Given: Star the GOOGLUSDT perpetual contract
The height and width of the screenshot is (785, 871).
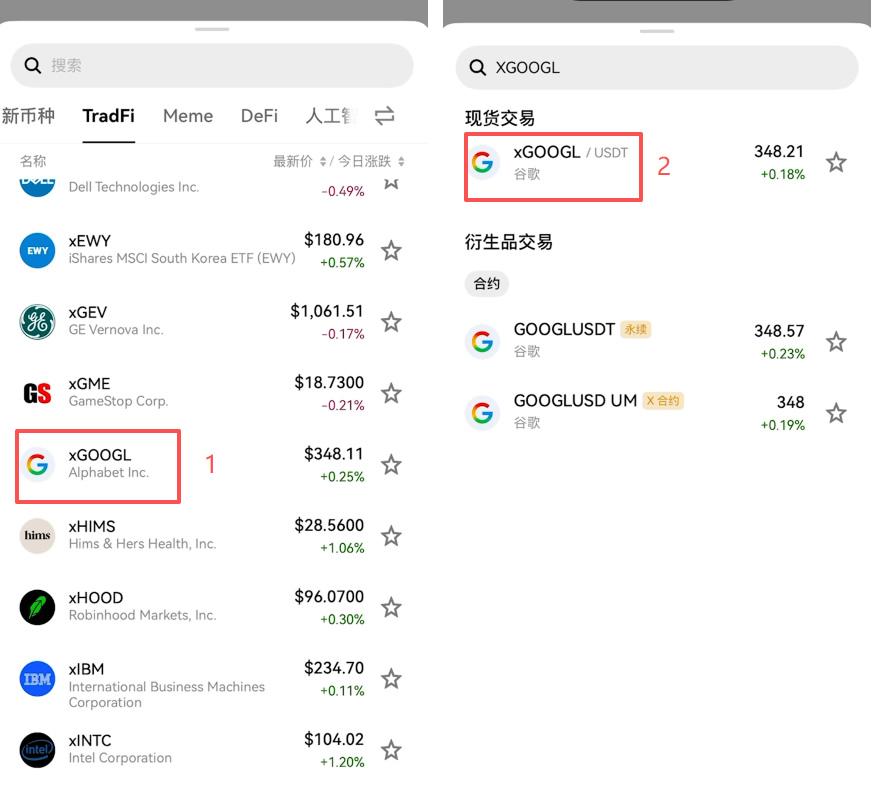Looking at the screenshot, I should 836,342.
